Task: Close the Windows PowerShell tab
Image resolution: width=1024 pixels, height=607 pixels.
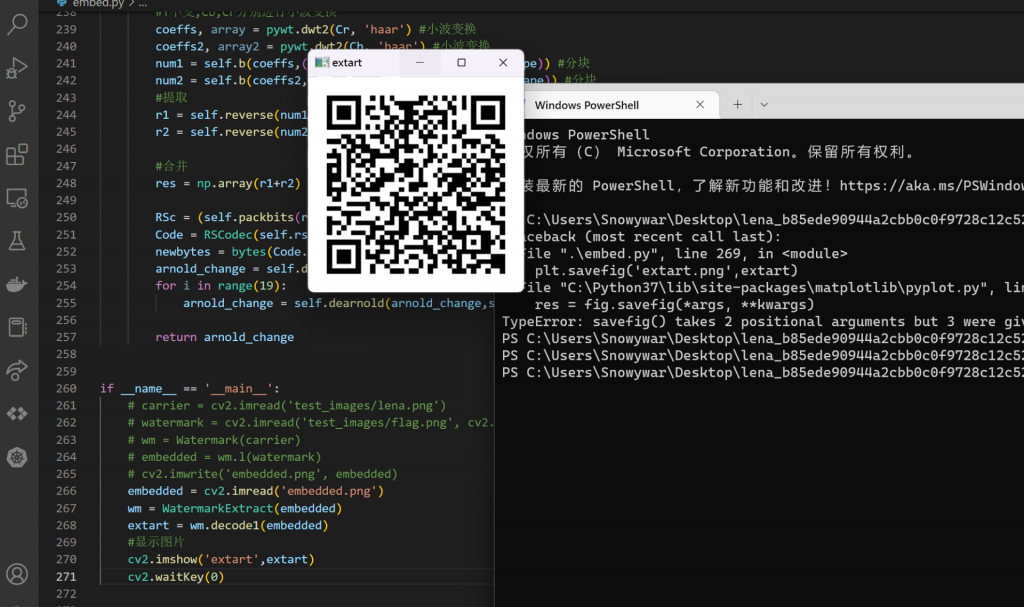Action: click(699, 105)
